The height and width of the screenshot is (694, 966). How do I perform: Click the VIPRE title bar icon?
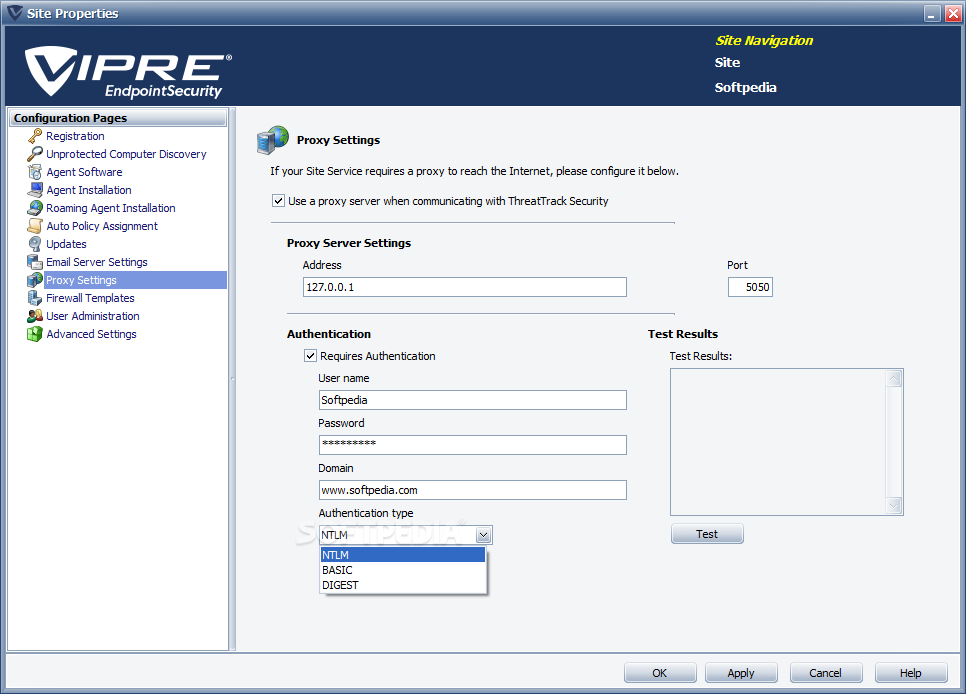(x=14, y=13)
